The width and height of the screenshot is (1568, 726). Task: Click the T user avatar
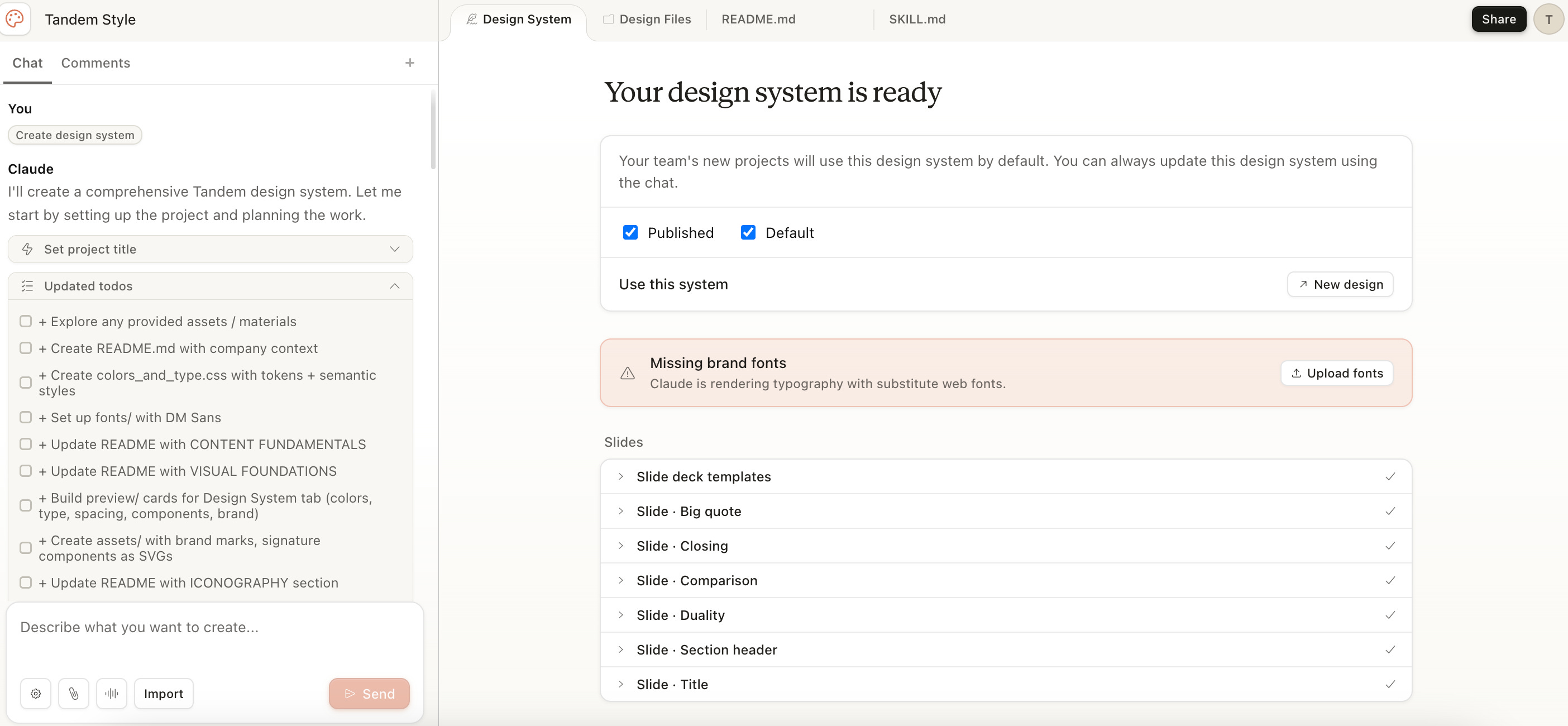[1548, 19]
